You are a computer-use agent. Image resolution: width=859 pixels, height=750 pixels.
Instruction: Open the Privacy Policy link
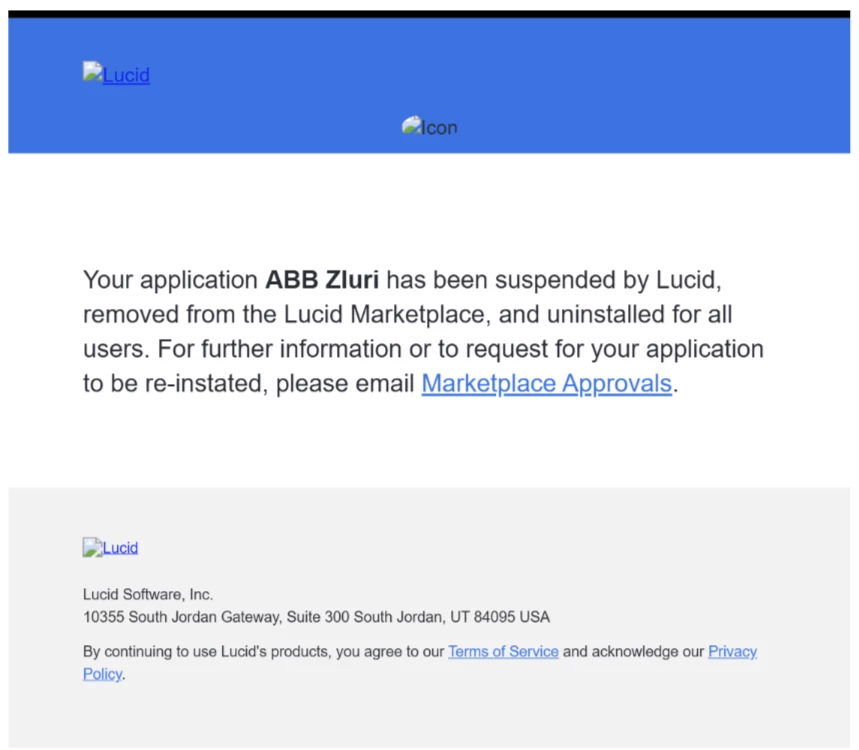(x=732, y=651)
